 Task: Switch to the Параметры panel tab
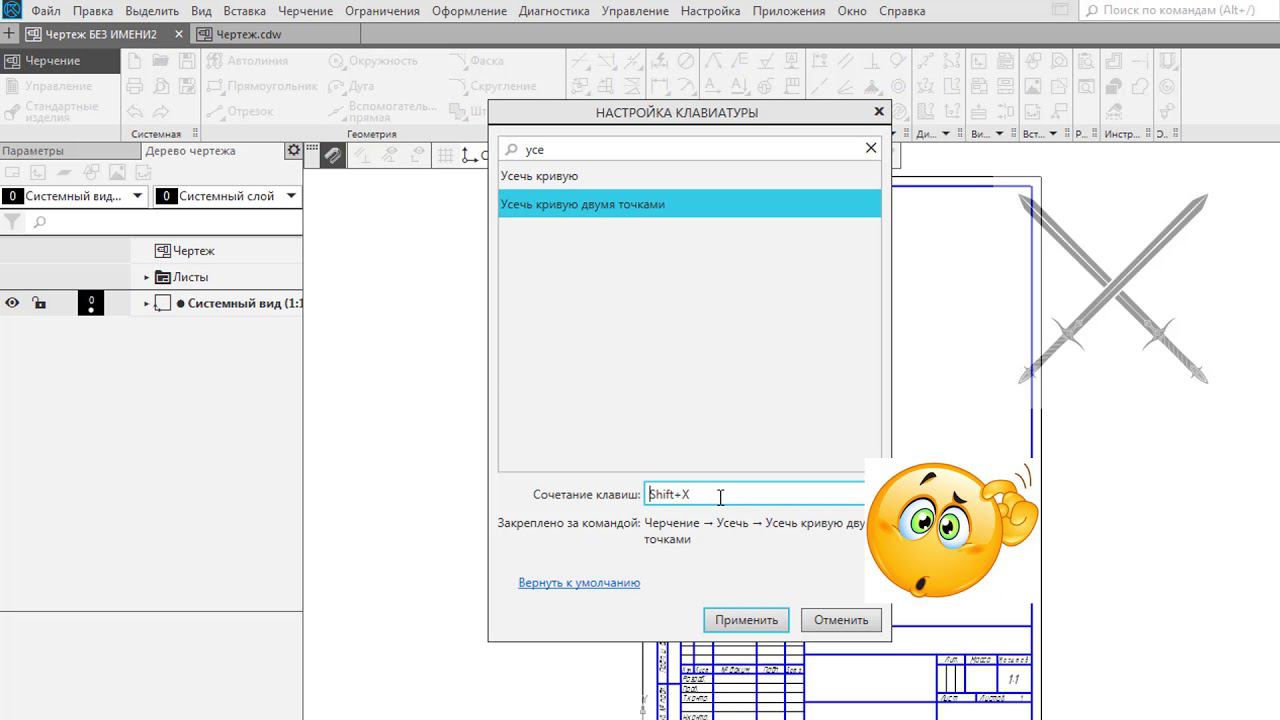[x=33, y=151]
